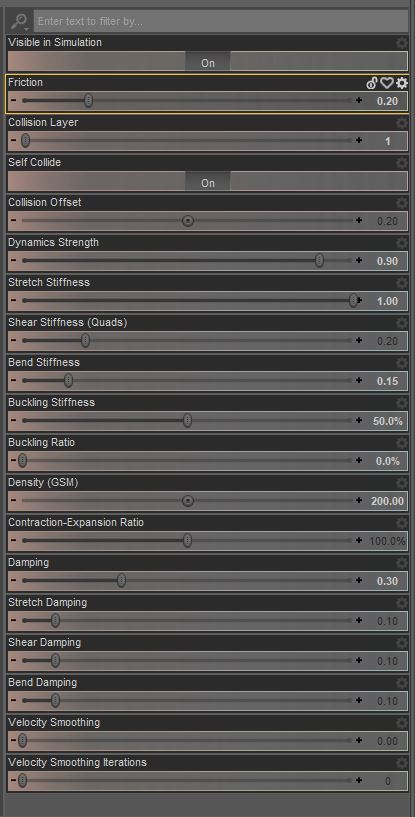Click the Dynamics Strength slider handle

[320, 261]
